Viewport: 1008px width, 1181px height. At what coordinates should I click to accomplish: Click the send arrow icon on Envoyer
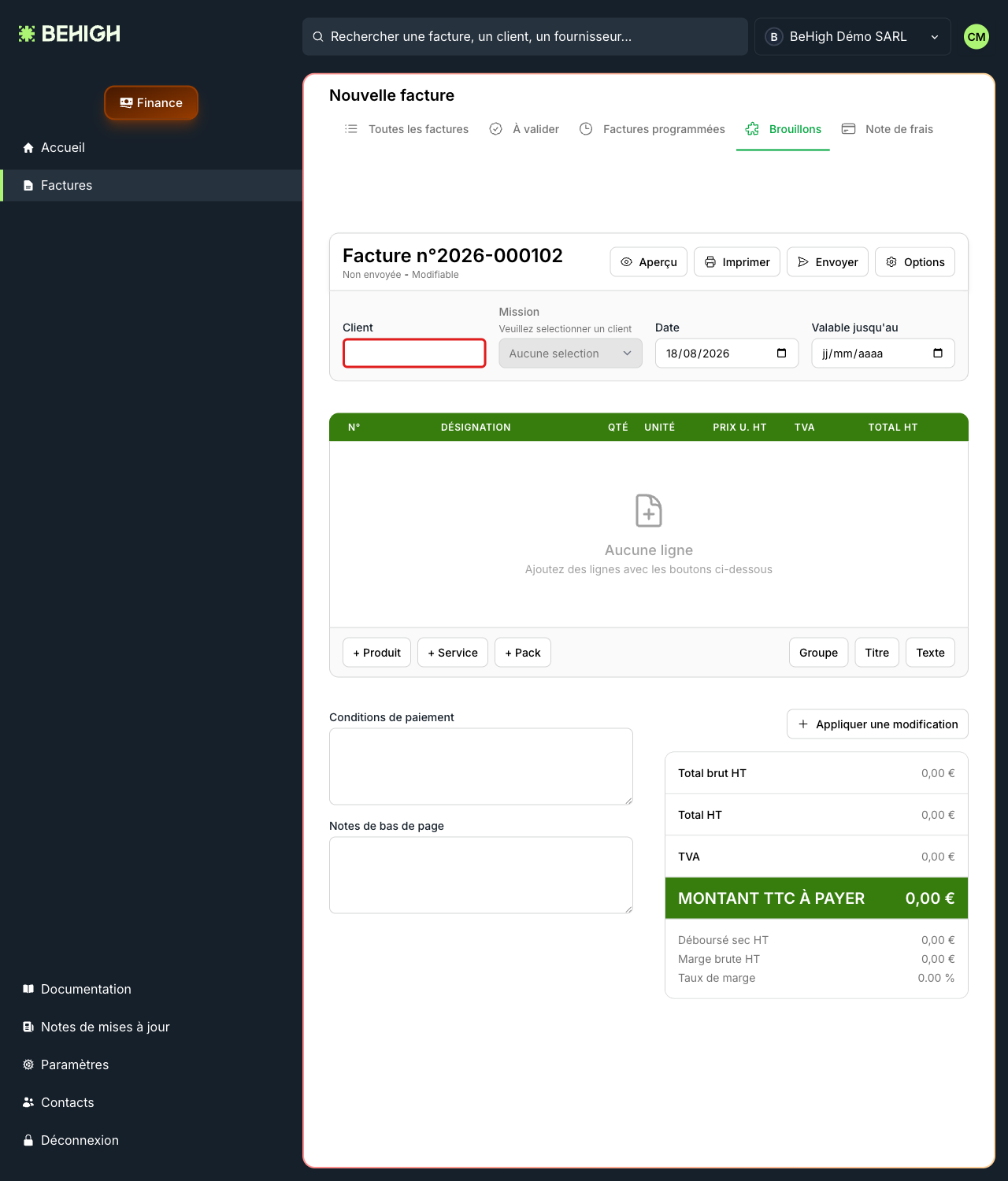coord(803,262)
